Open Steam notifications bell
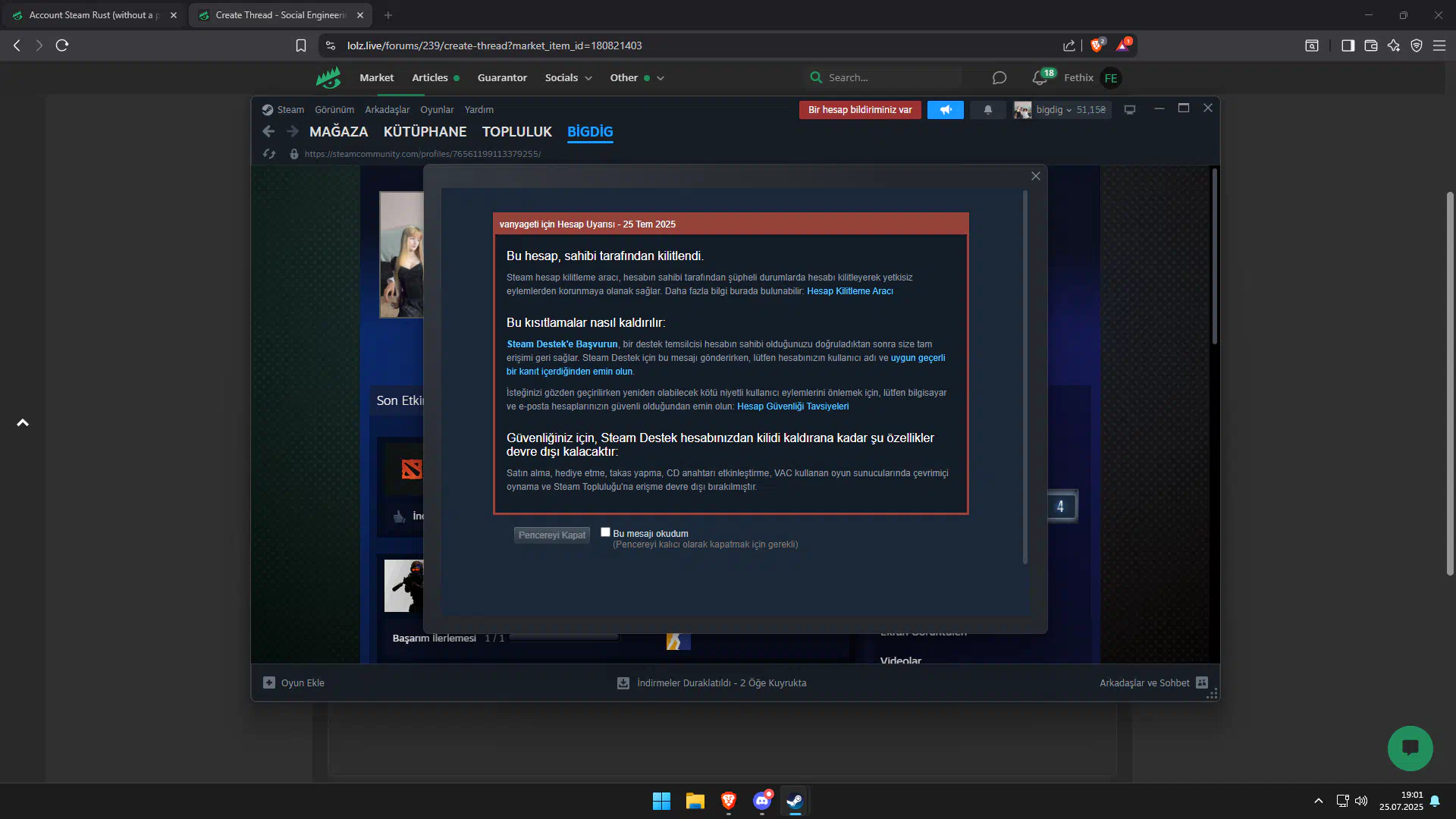The width and height of the screenshot is (1456, 819). pos(988,110)
